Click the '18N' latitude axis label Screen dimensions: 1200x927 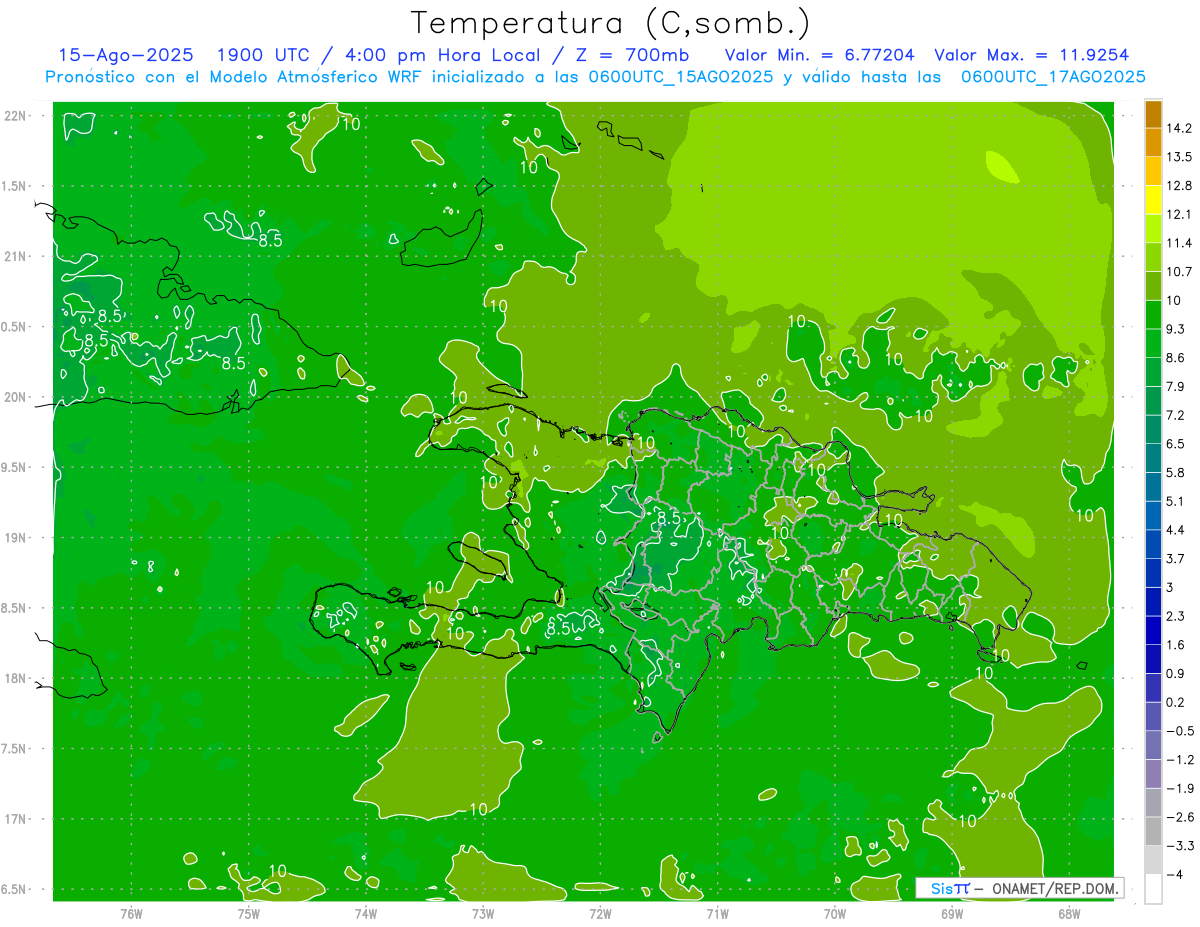point(15,679)
